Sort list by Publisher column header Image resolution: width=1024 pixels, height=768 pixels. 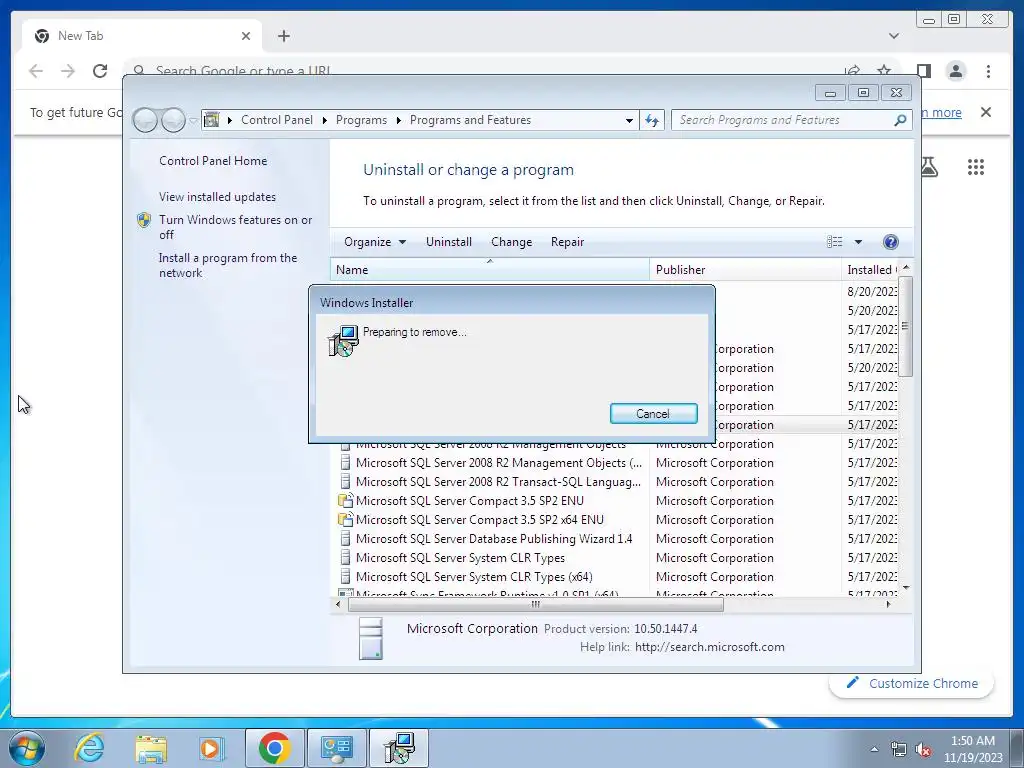745,270
